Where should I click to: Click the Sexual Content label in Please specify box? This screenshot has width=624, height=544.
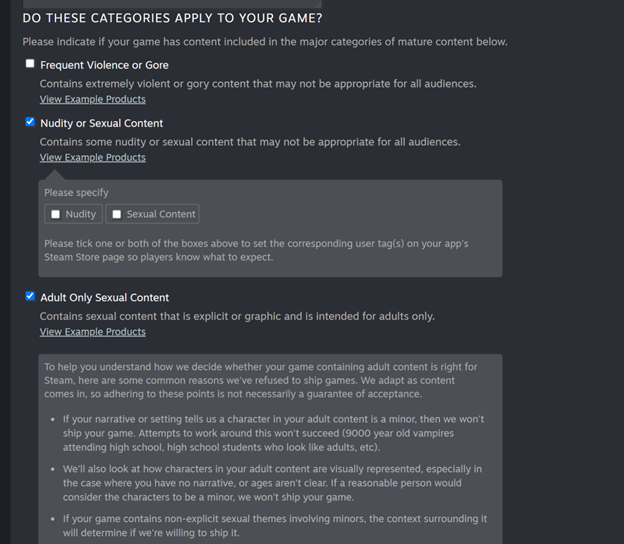[160, 214]
